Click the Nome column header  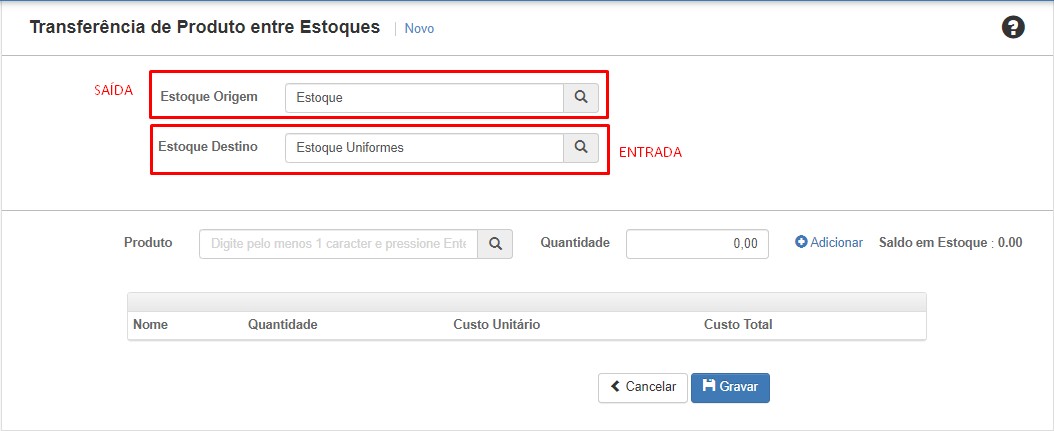[151, 325]
